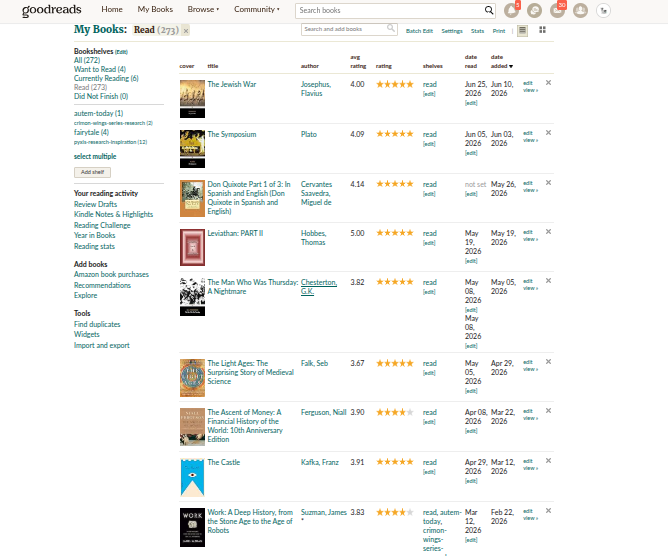Open Import and export
Screen dimensions: 668x556
point(101,345)
